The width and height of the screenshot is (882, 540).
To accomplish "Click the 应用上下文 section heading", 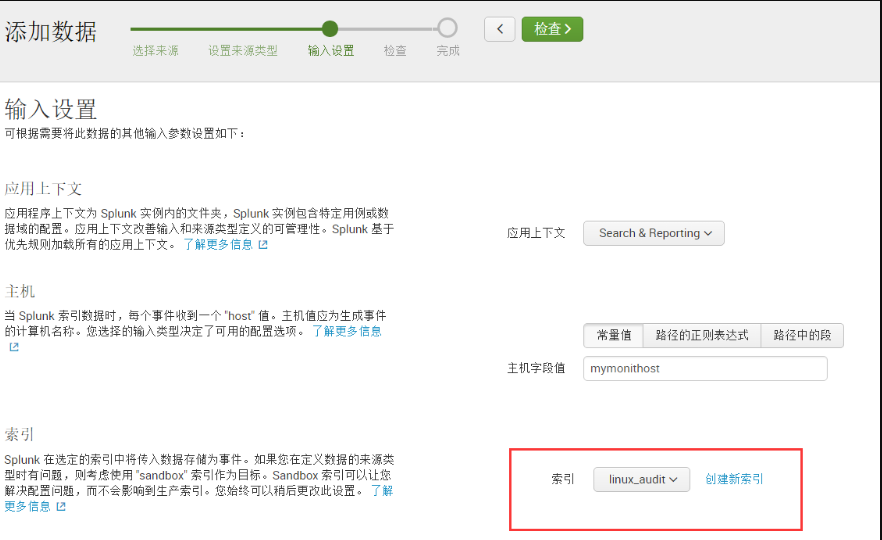I will [43, 188].
